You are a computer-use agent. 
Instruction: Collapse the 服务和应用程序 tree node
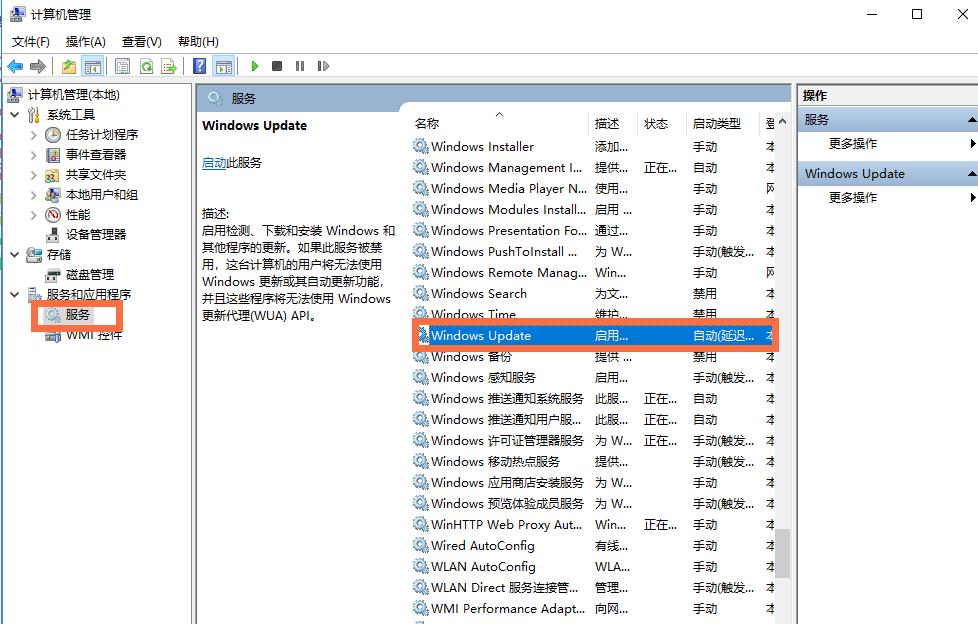[x=15, y=295]
